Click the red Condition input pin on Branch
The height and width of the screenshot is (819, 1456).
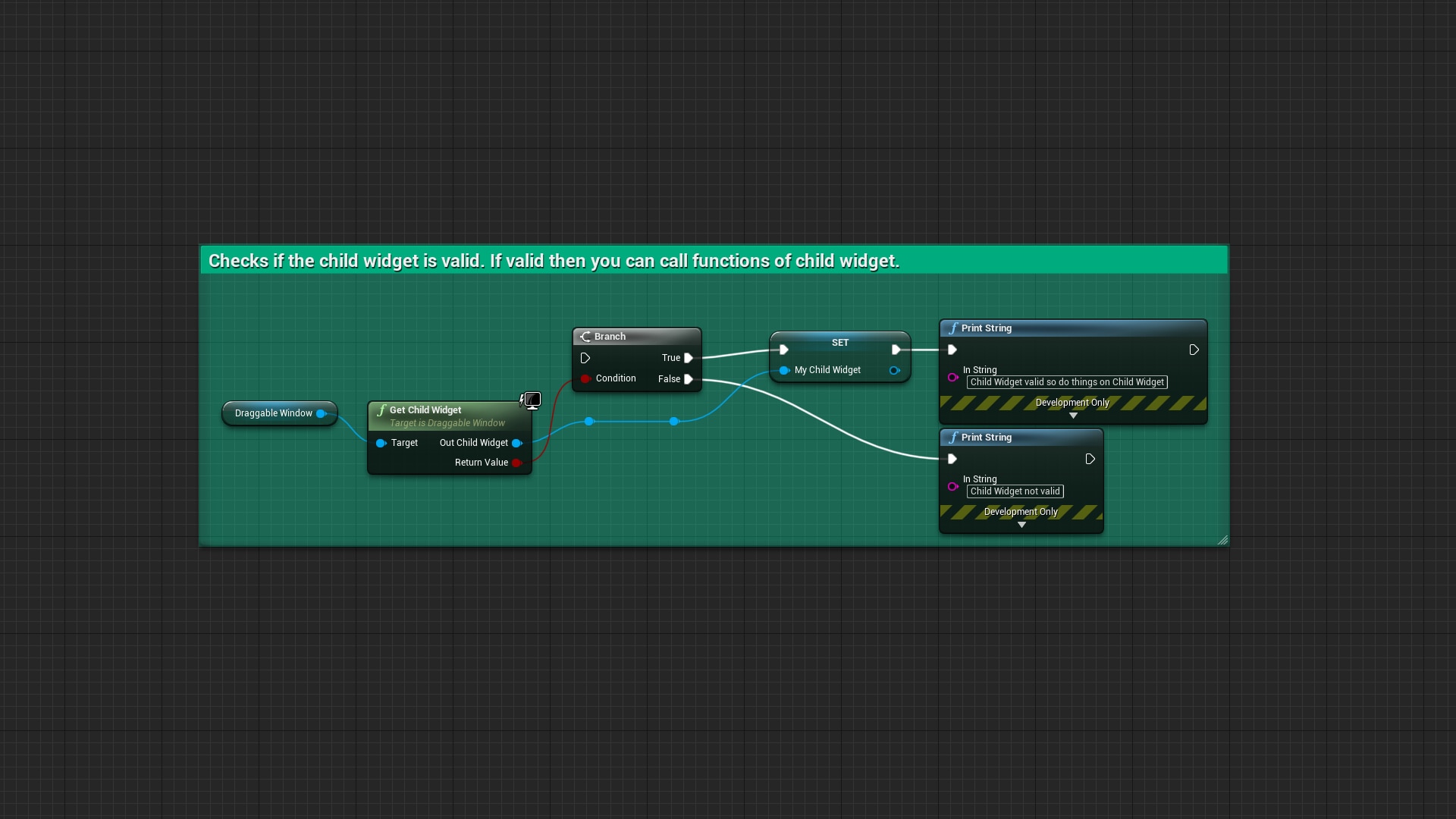click(585, 378)
